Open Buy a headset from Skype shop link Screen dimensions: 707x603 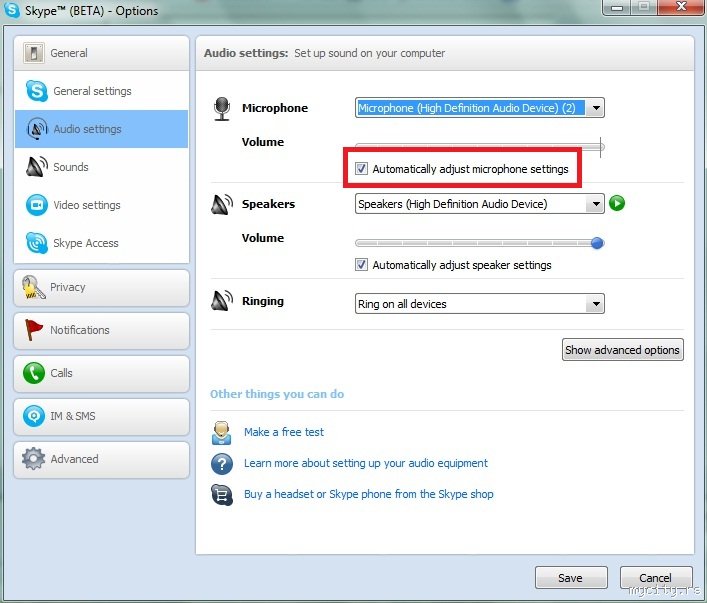[368, 494]
